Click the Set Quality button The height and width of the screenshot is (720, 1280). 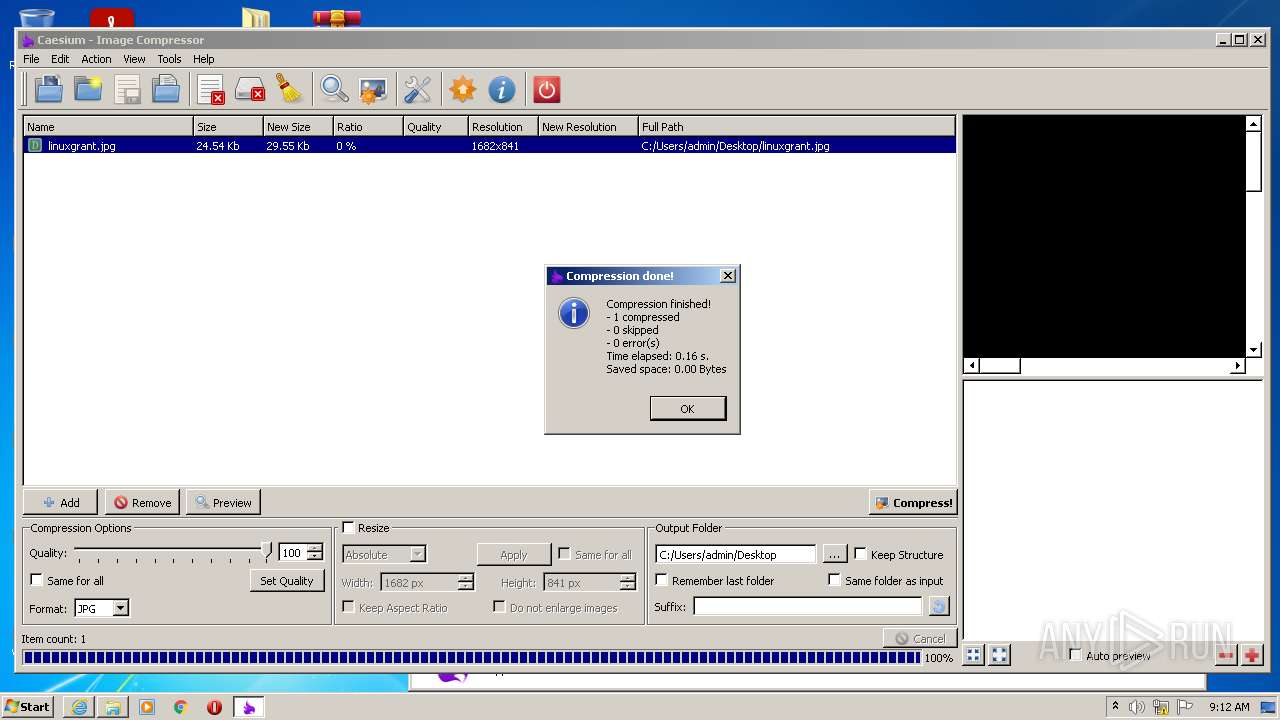coord(287,580)
